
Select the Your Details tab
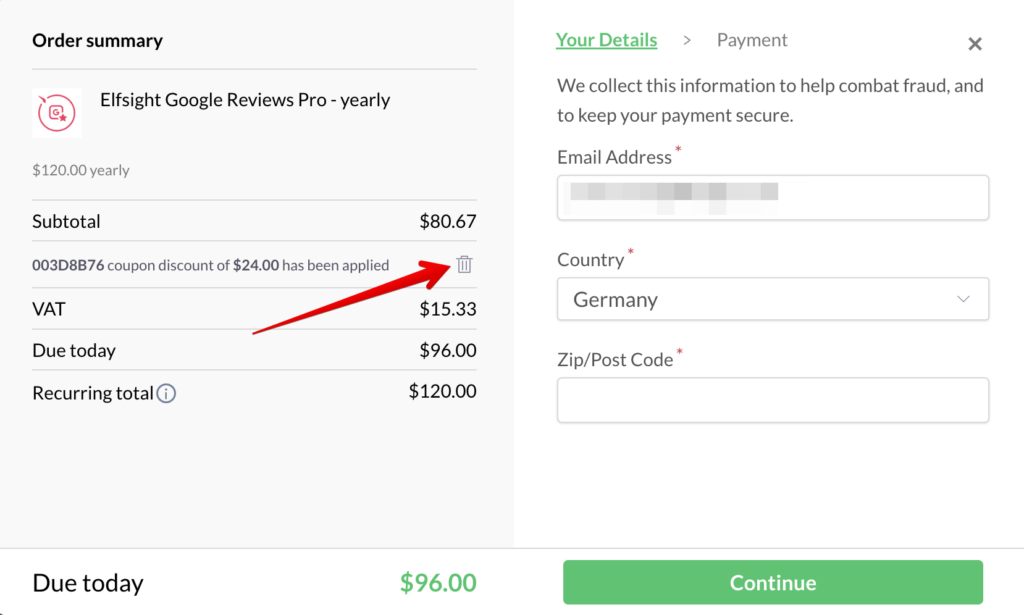(x=607, y=39)
